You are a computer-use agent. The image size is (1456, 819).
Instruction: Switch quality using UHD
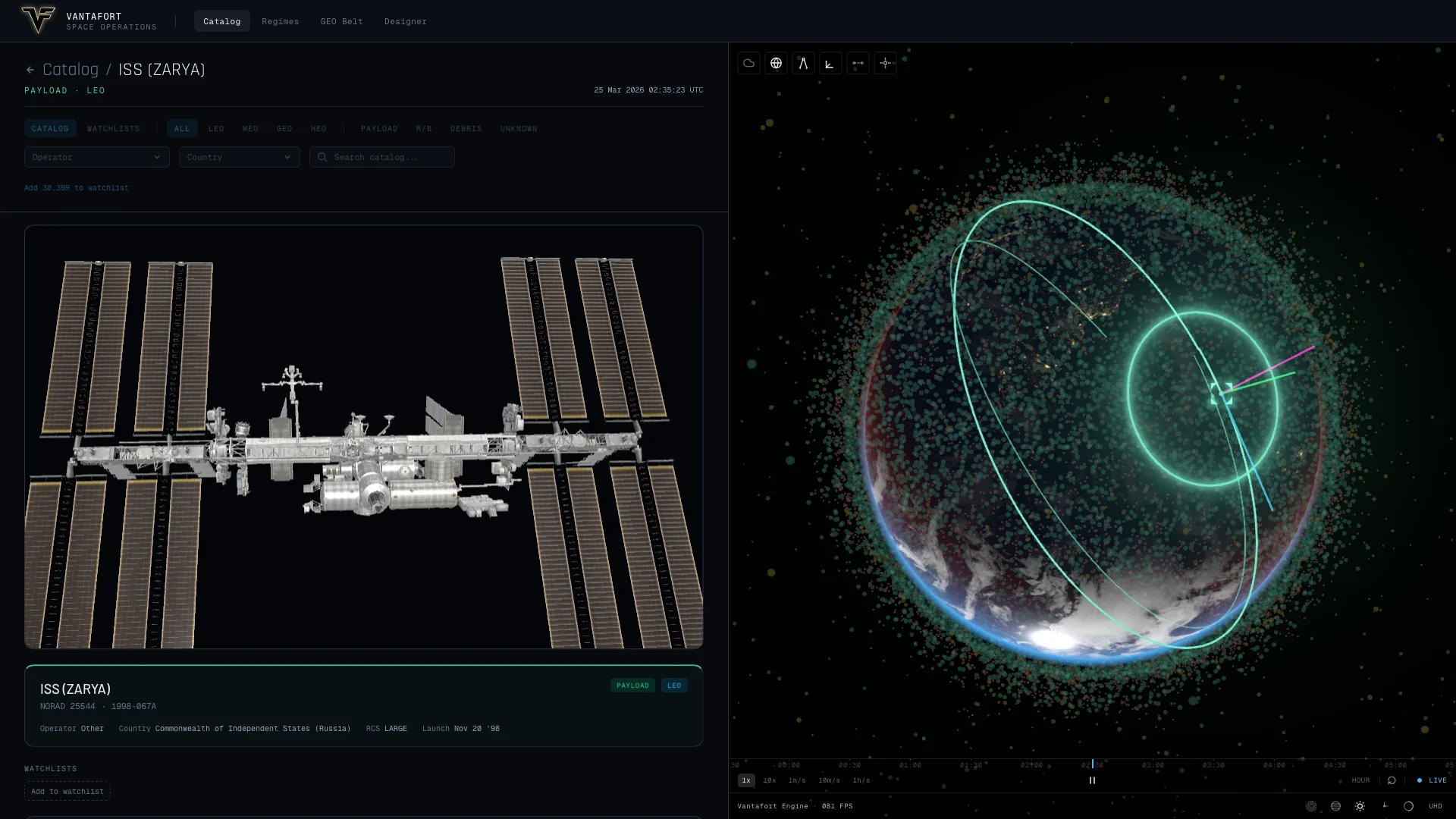pos(1436,806)
